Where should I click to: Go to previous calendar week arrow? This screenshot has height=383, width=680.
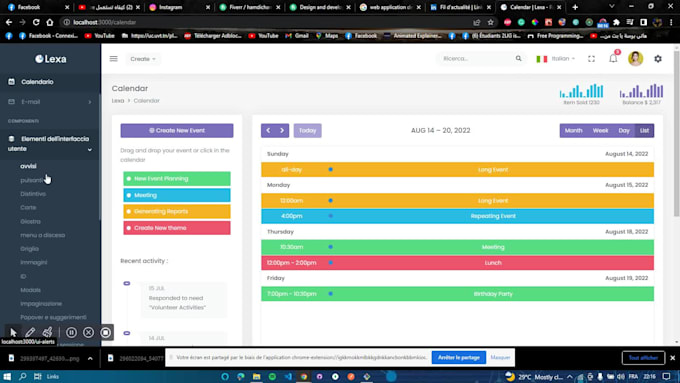268,131
